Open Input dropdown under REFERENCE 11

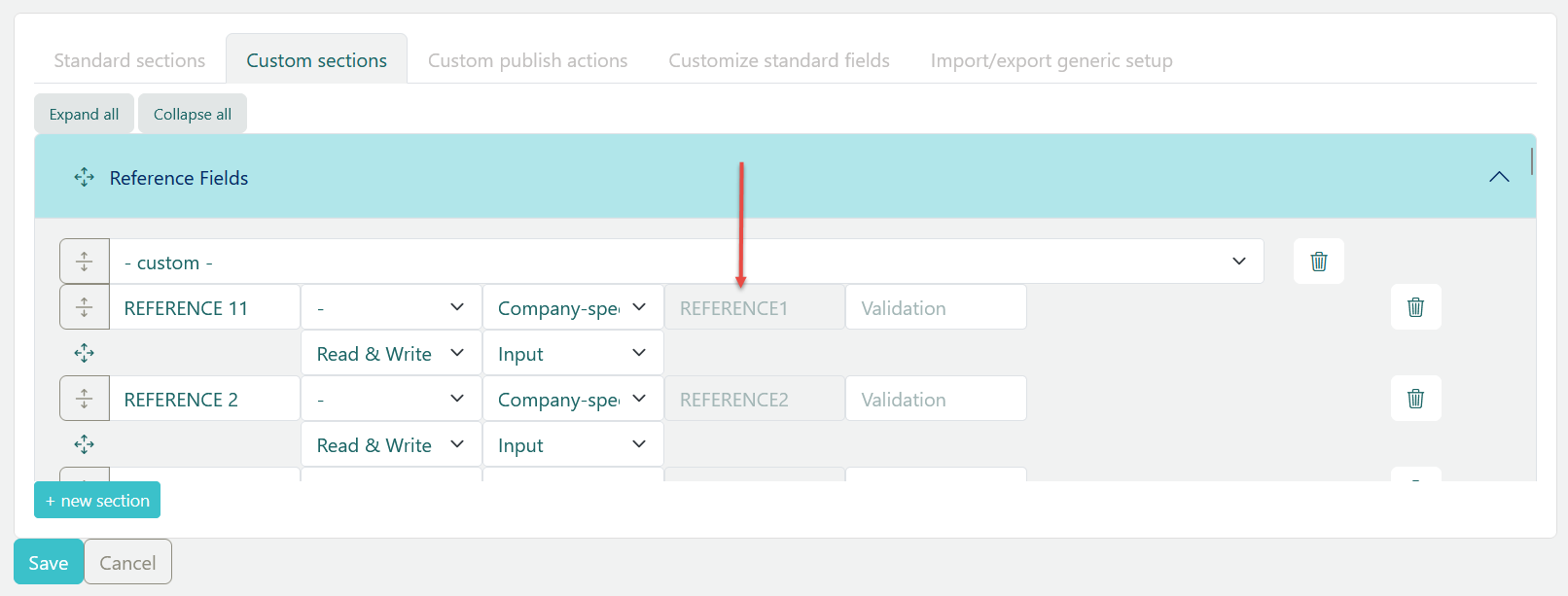[572, 353]
